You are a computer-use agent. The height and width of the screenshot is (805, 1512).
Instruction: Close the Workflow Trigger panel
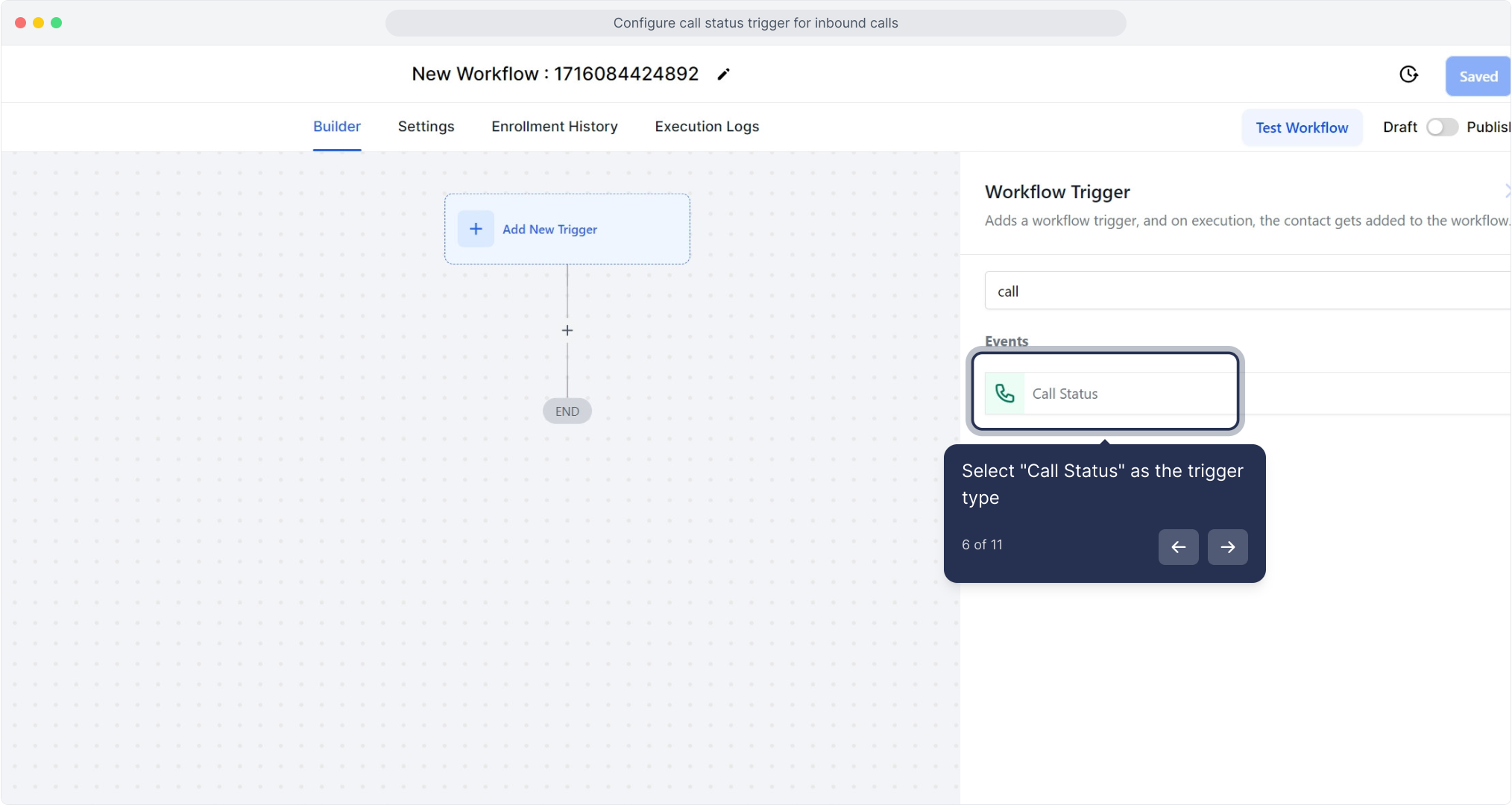click(x=1507, y=192)
